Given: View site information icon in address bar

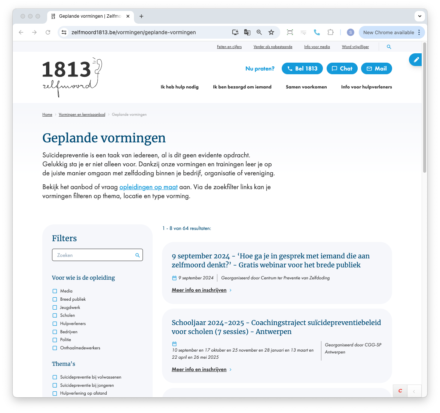Looking at the screenshot, I should coord(64,32).
